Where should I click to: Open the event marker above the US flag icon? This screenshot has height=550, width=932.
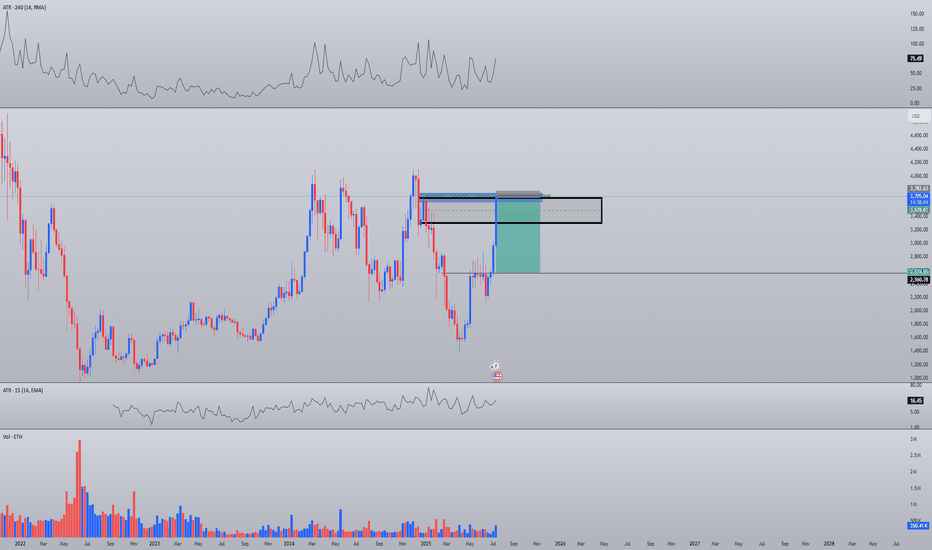[495, 366]
